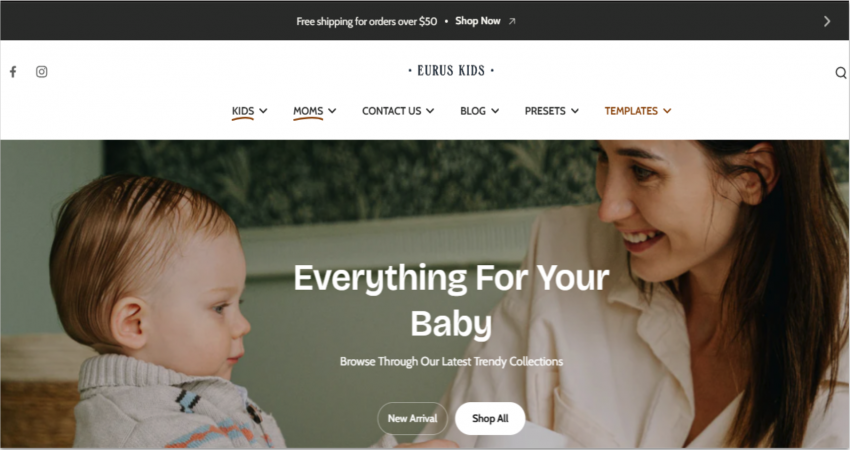Click the arrow icon beside Shop Now

click(512, 21)
